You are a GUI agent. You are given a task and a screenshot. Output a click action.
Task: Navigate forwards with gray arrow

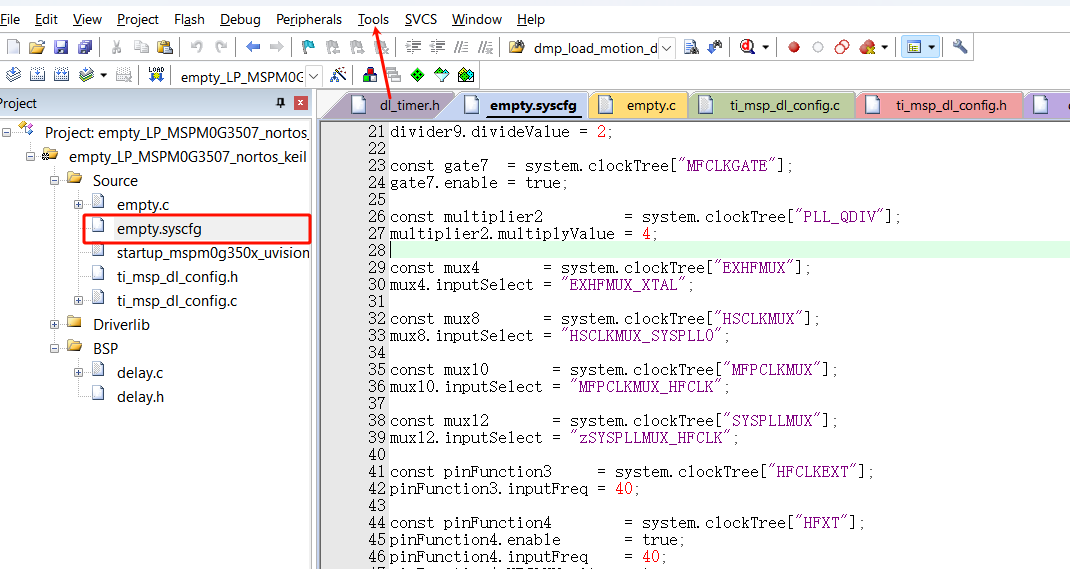pyautogui.click(x=276, y=47)
